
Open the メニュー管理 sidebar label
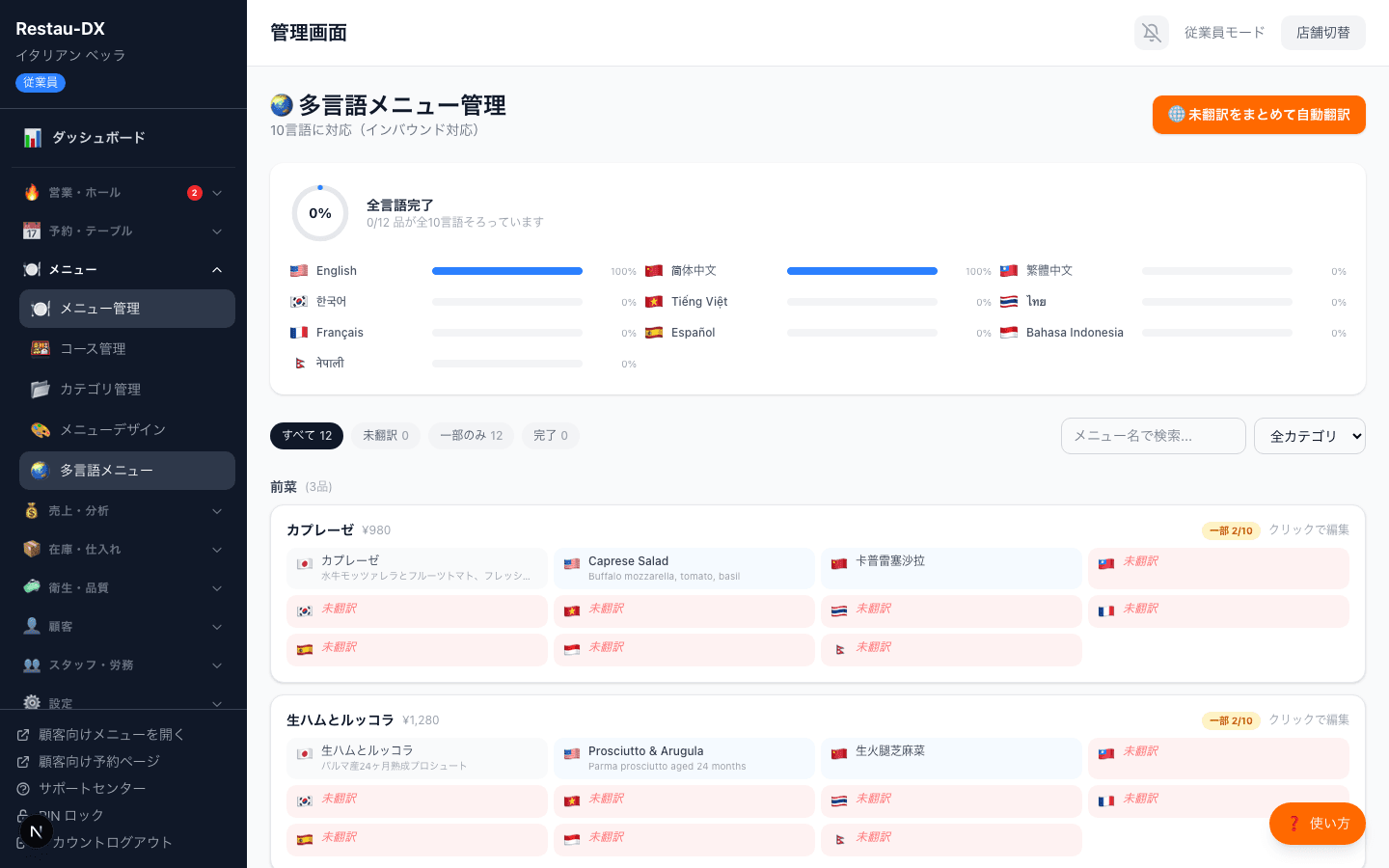click(x=100, y=309)
